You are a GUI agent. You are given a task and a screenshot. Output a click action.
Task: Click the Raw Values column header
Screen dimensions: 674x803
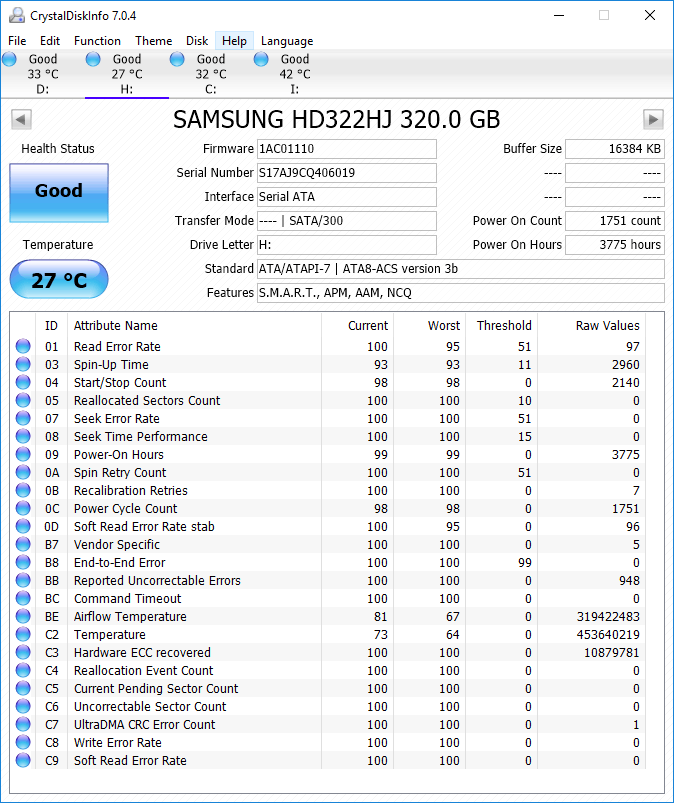coord(607,326)
